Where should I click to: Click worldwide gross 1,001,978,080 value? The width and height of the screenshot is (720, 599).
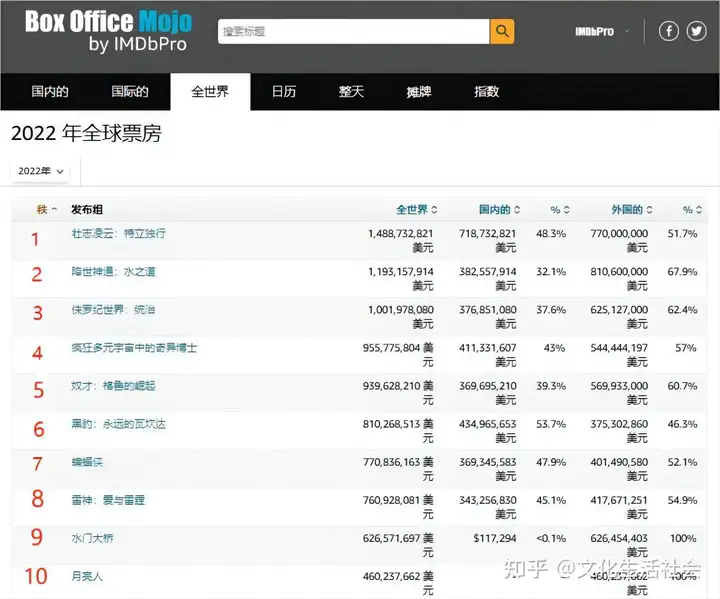click(400, 310)
